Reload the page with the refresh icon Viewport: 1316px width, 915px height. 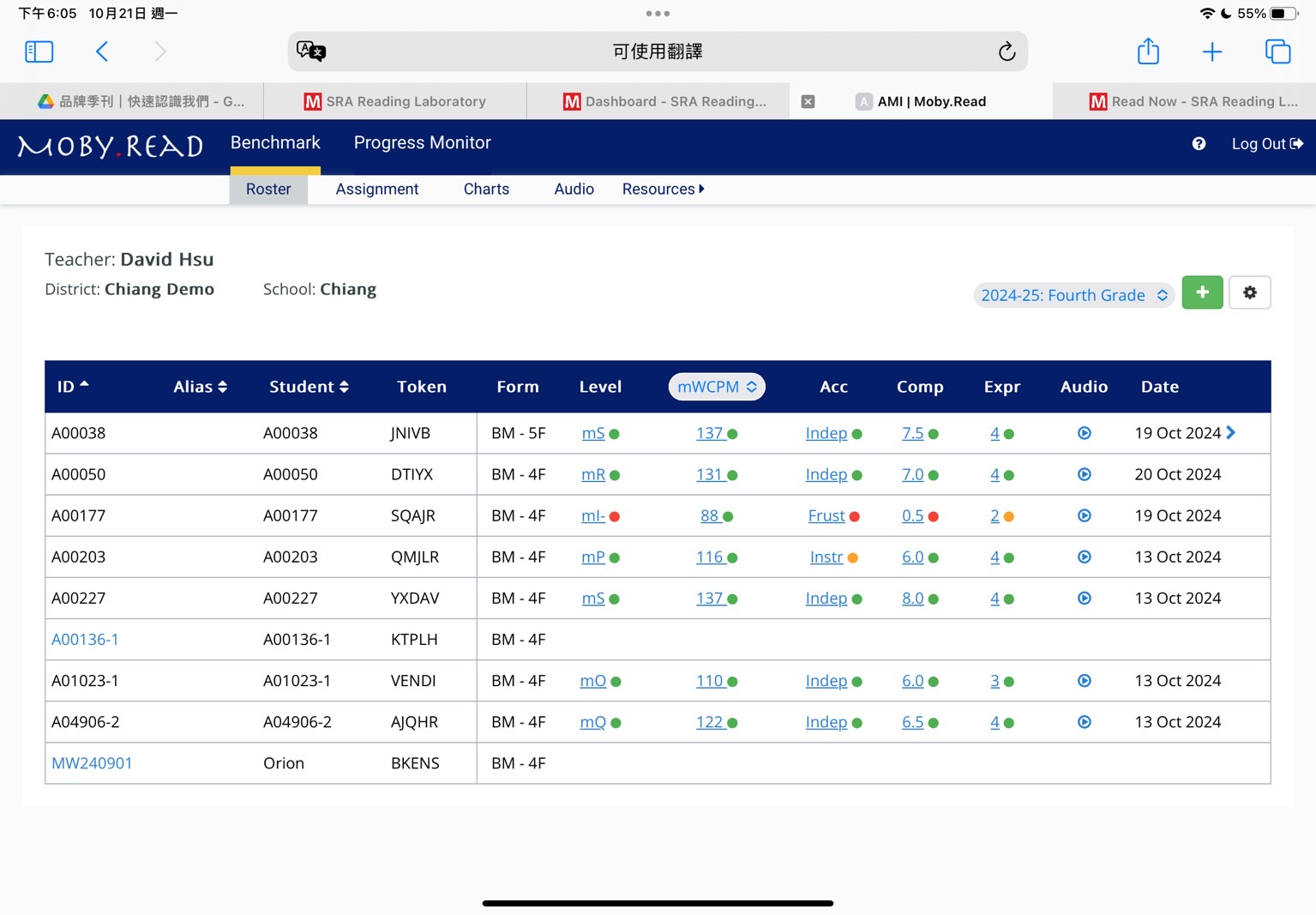pos(1007,51)
